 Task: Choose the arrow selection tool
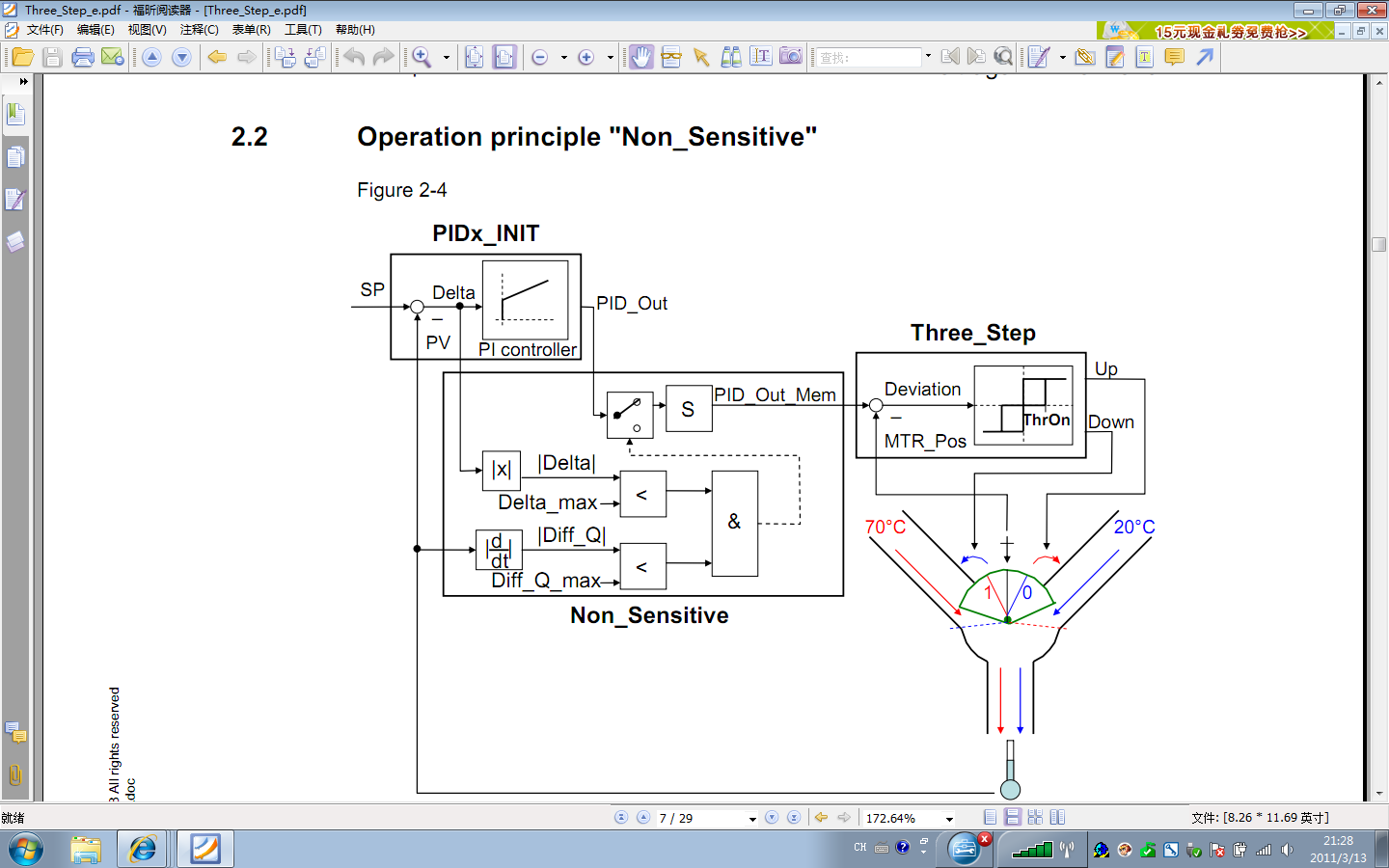701,57
